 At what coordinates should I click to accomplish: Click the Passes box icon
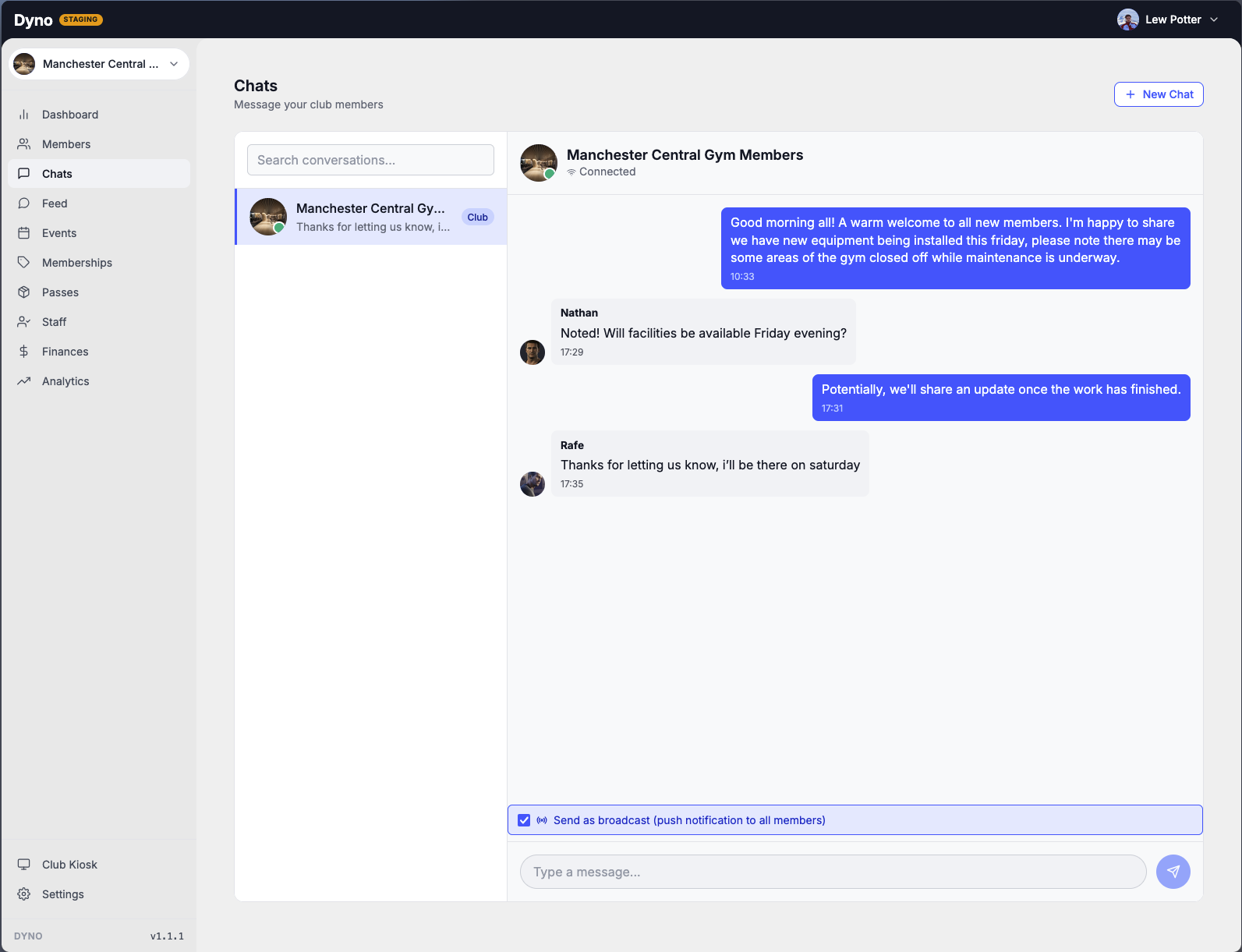click(24, 292)
